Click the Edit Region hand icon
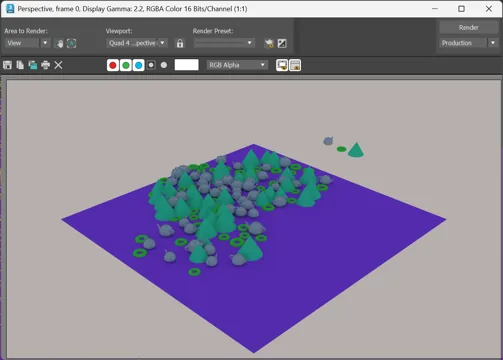This screenshot has height=360, width=503. [x=60, y=43]
